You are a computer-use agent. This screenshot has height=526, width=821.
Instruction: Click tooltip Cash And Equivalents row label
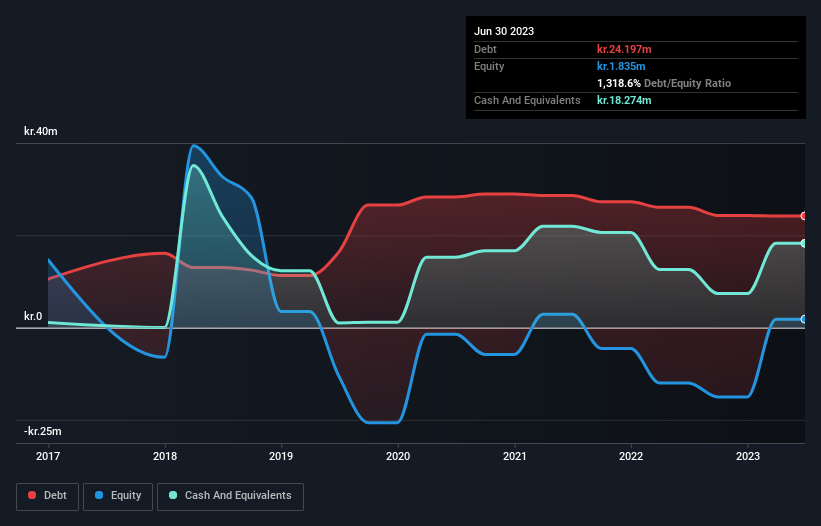point(527,100)
